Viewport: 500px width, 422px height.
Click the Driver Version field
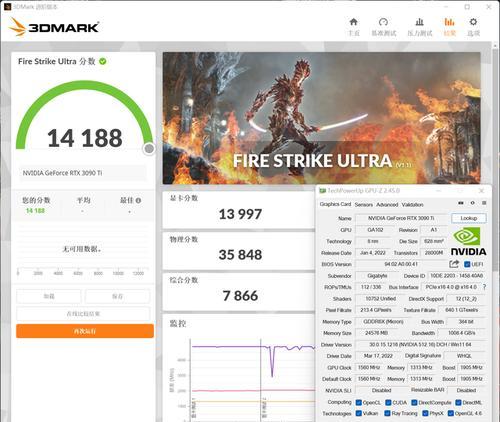point(420,344)
